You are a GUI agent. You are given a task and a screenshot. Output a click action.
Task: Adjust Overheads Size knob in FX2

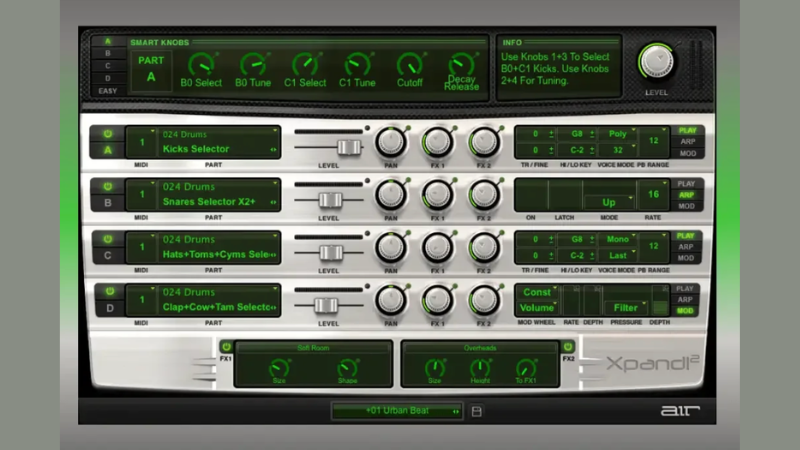coord(434,368)
